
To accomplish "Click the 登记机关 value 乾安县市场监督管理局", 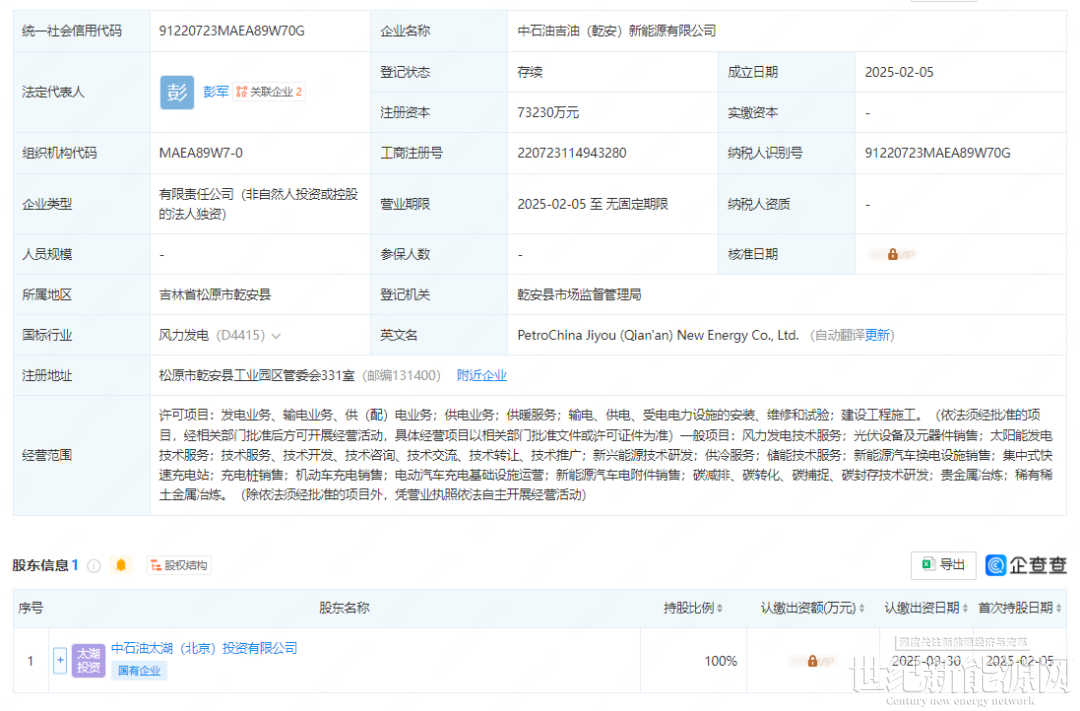I will tap(579, 295).
